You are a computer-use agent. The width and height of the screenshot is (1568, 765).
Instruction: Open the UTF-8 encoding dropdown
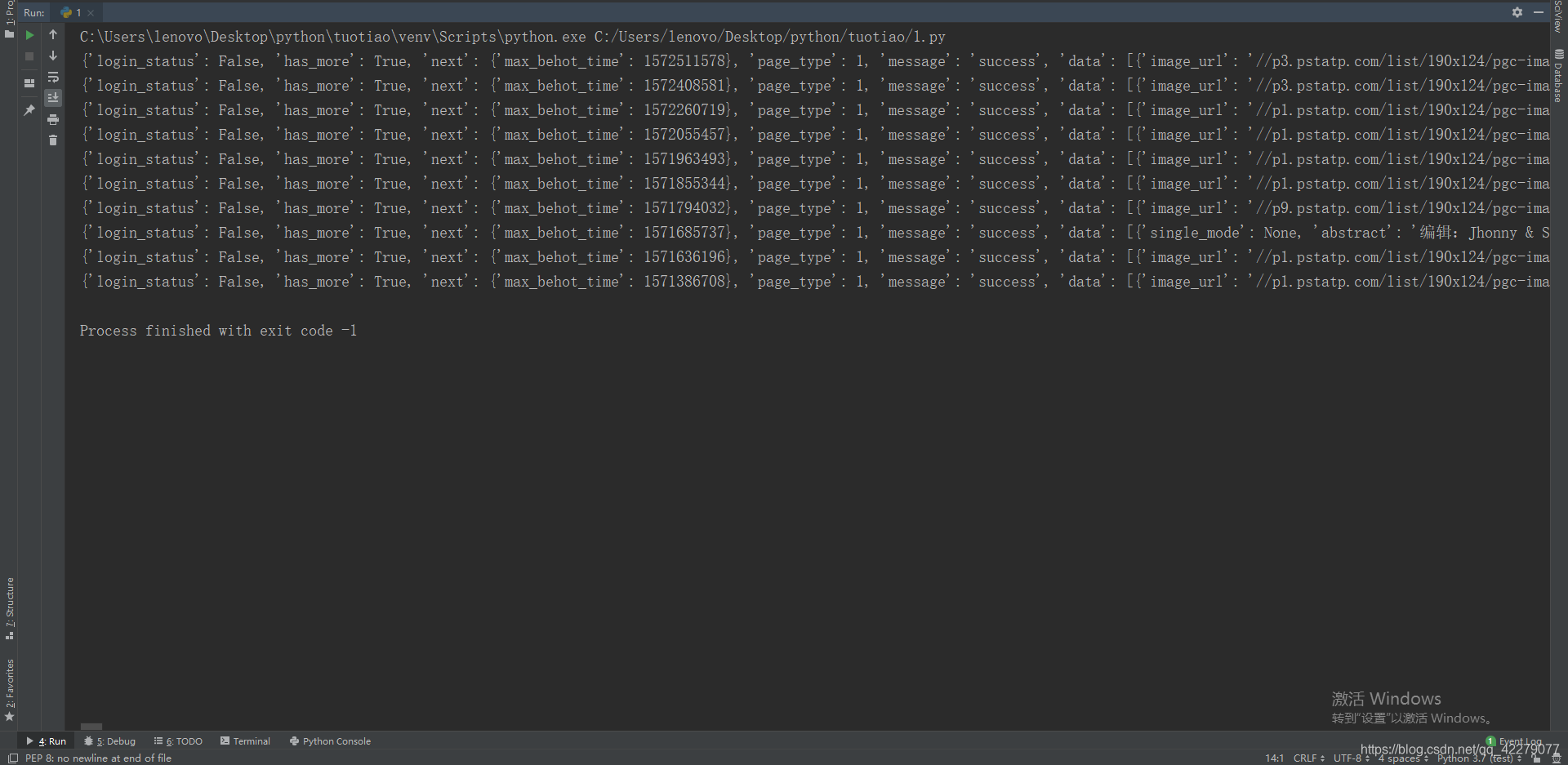1352,758
